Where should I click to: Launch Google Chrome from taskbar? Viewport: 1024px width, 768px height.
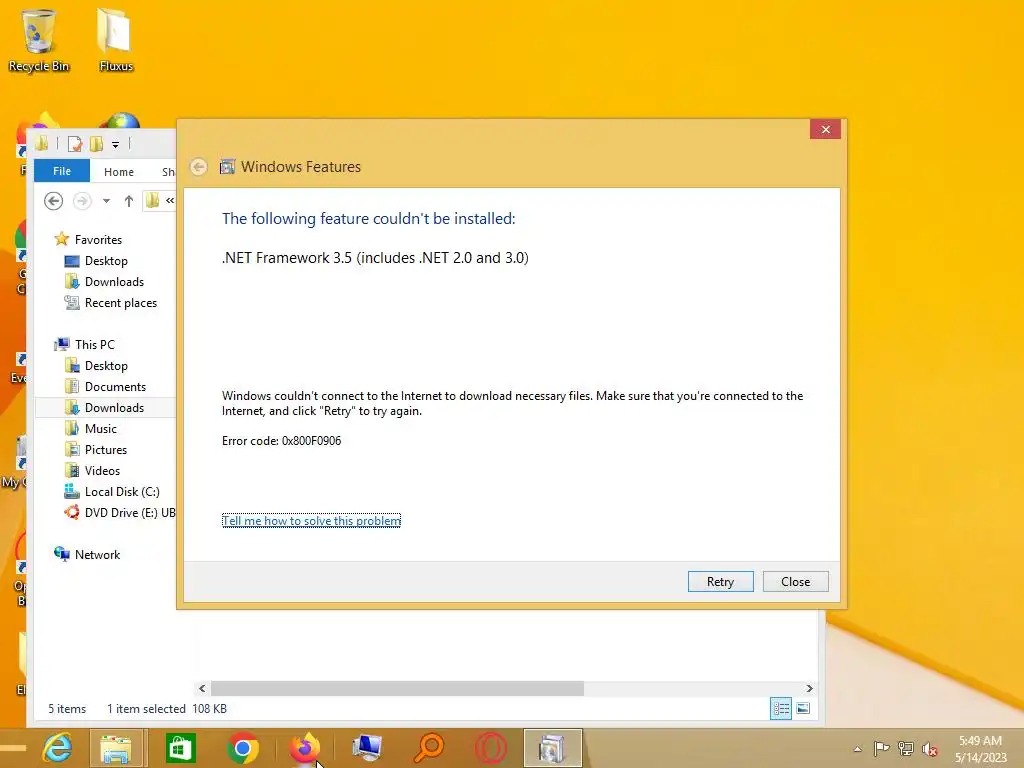click(242, 748)
